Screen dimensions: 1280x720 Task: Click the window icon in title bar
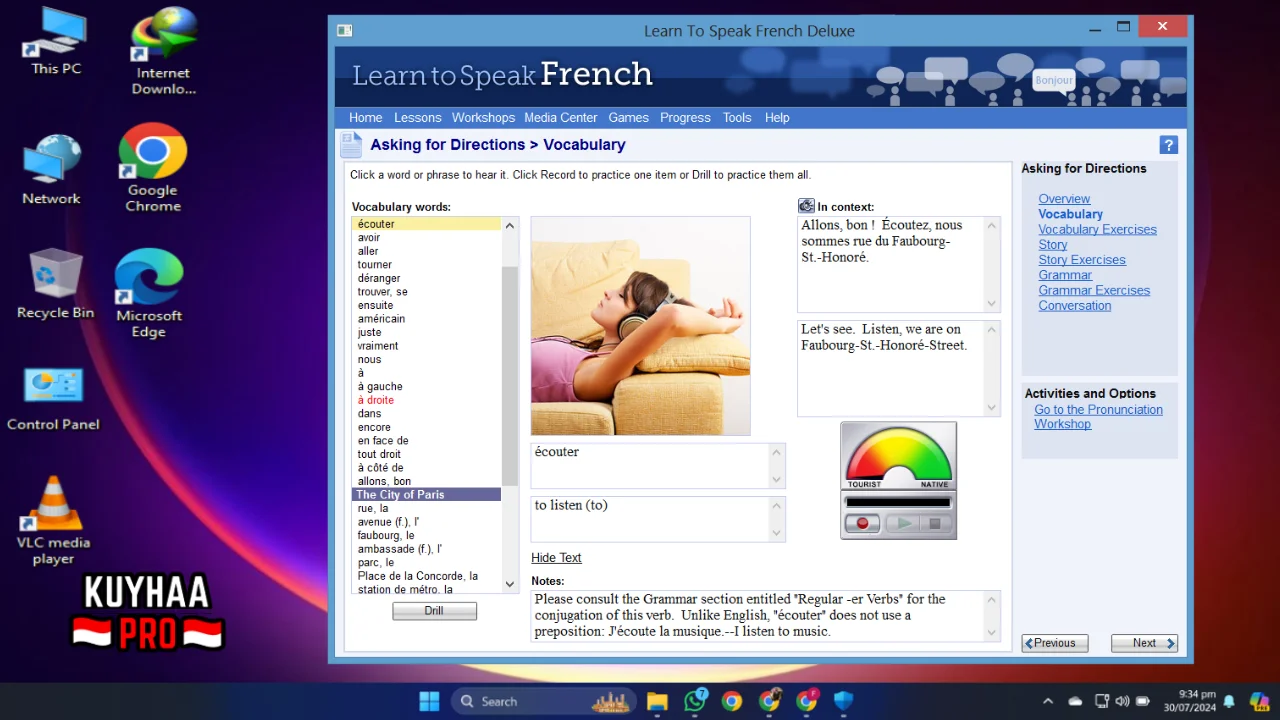(x=344, y=31)
